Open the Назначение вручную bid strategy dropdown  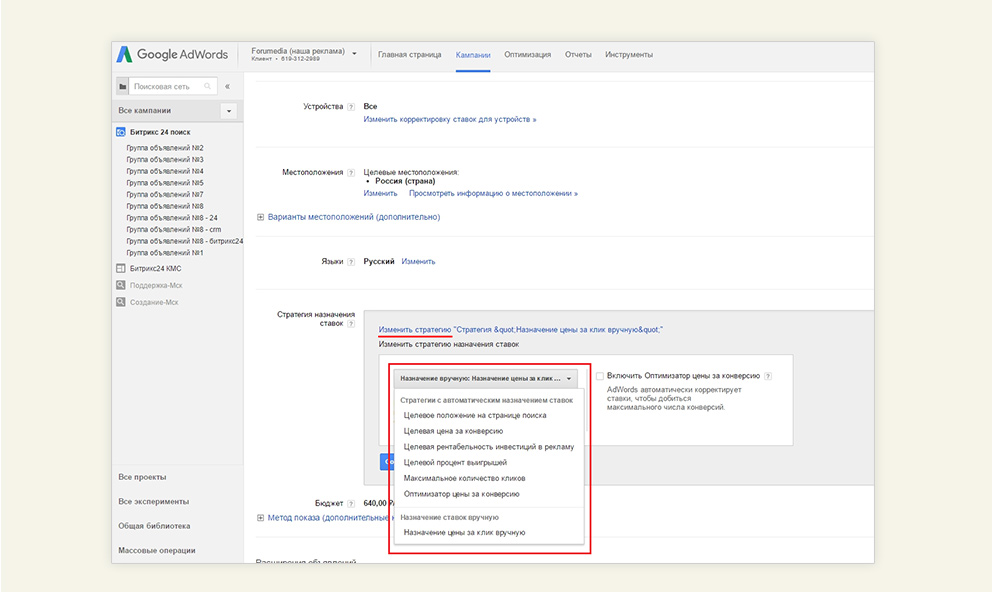[x=486, y=378]
